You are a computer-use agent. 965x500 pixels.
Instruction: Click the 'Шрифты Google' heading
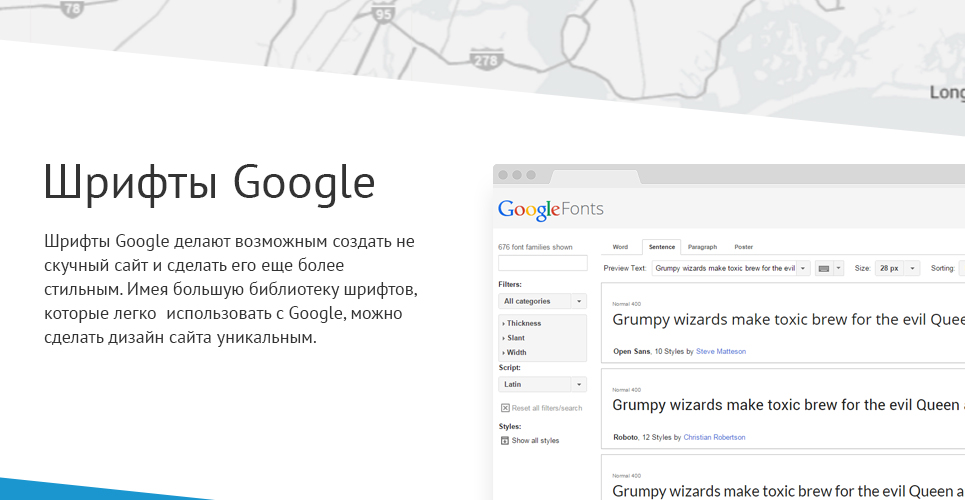point(210,184)
